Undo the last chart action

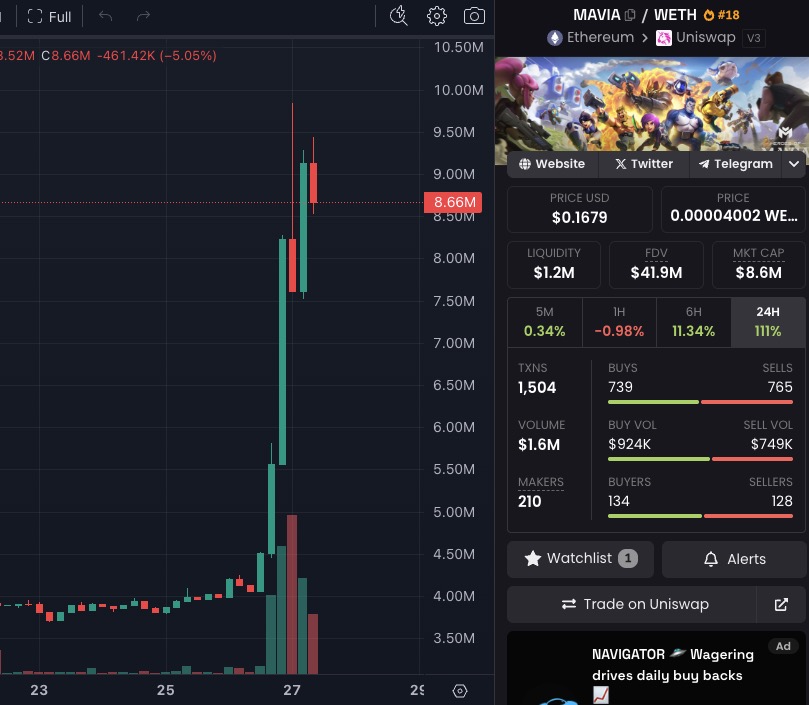pyautogui.click(x=105, y=17)
